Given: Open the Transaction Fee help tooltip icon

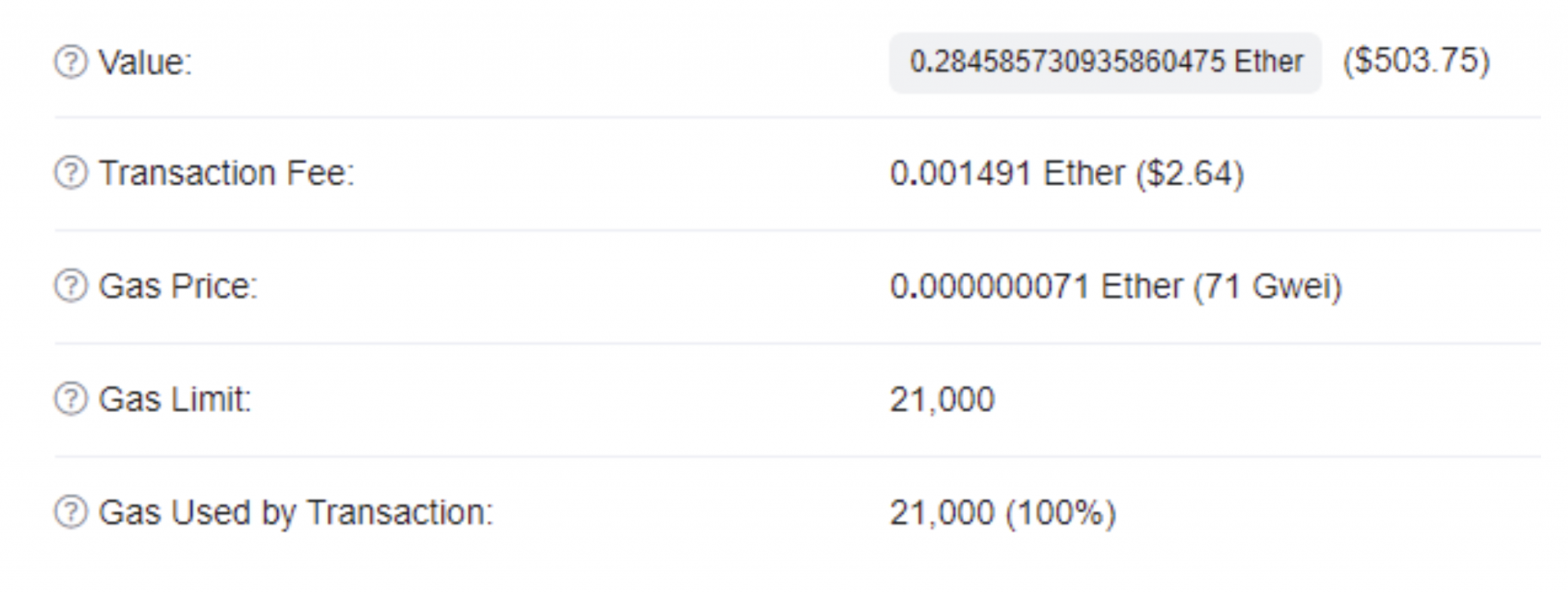Looking at the screenshot, I should coord(70,173).
